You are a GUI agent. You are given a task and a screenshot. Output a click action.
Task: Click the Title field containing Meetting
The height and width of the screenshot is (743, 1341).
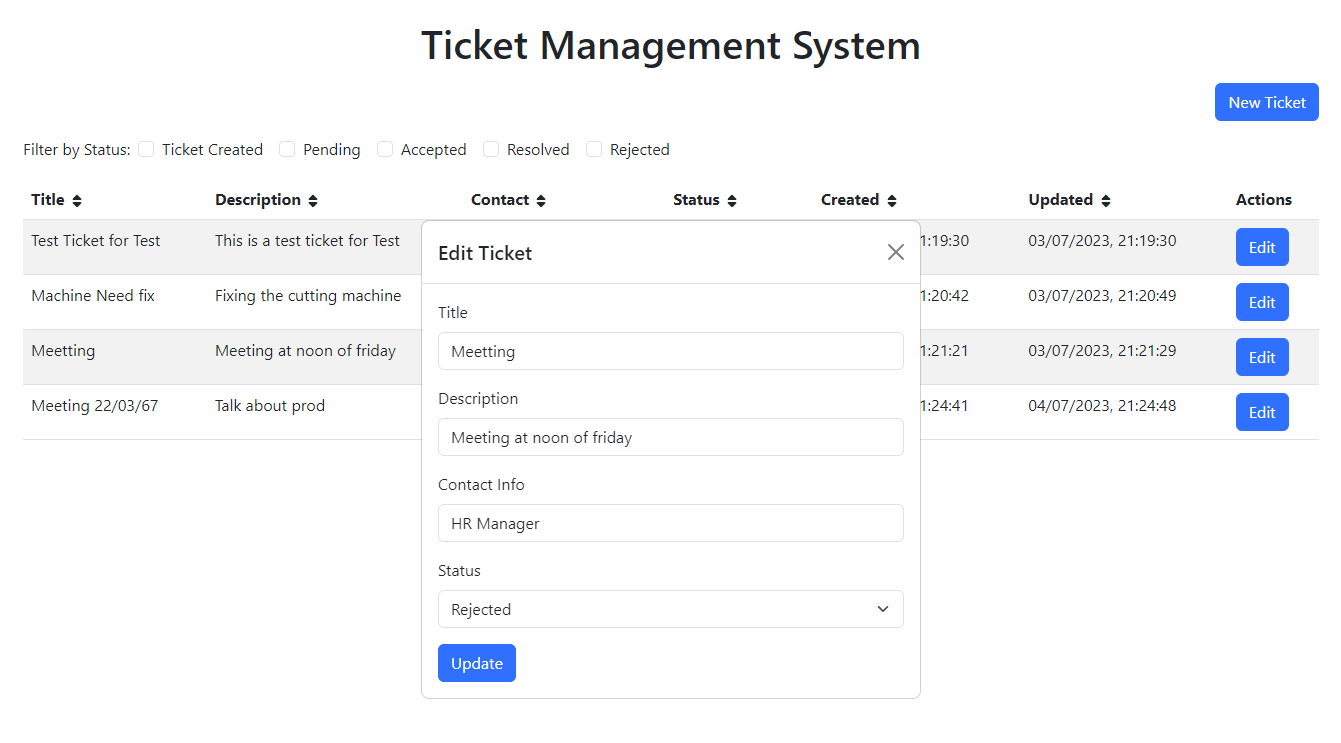point(670,351)
